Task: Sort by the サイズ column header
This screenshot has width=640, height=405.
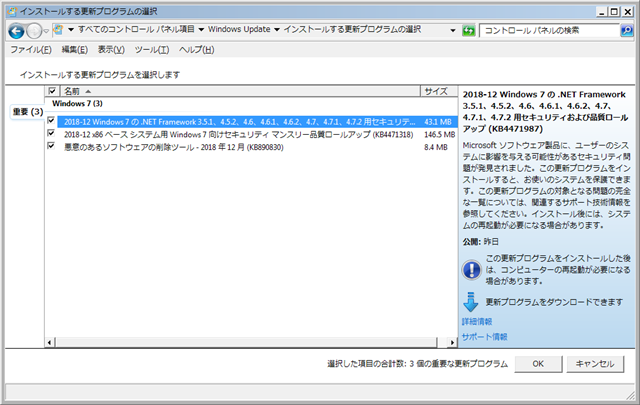Action: (439, 91)
